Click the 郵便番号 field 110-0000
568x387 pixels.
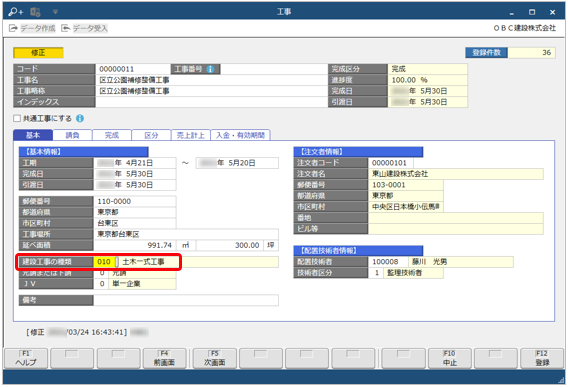(x=135, y=201)
